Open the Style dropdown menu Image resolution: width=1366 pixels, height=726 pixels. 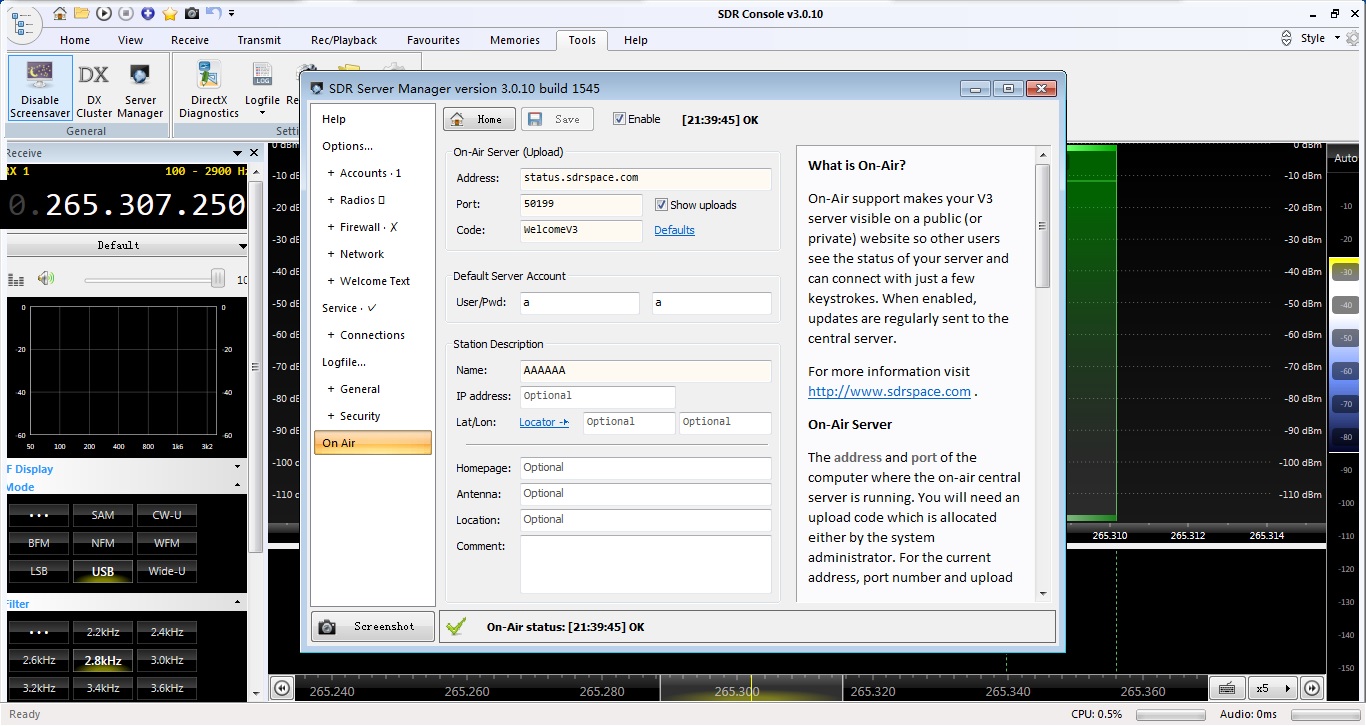[x=1319, y=38]
